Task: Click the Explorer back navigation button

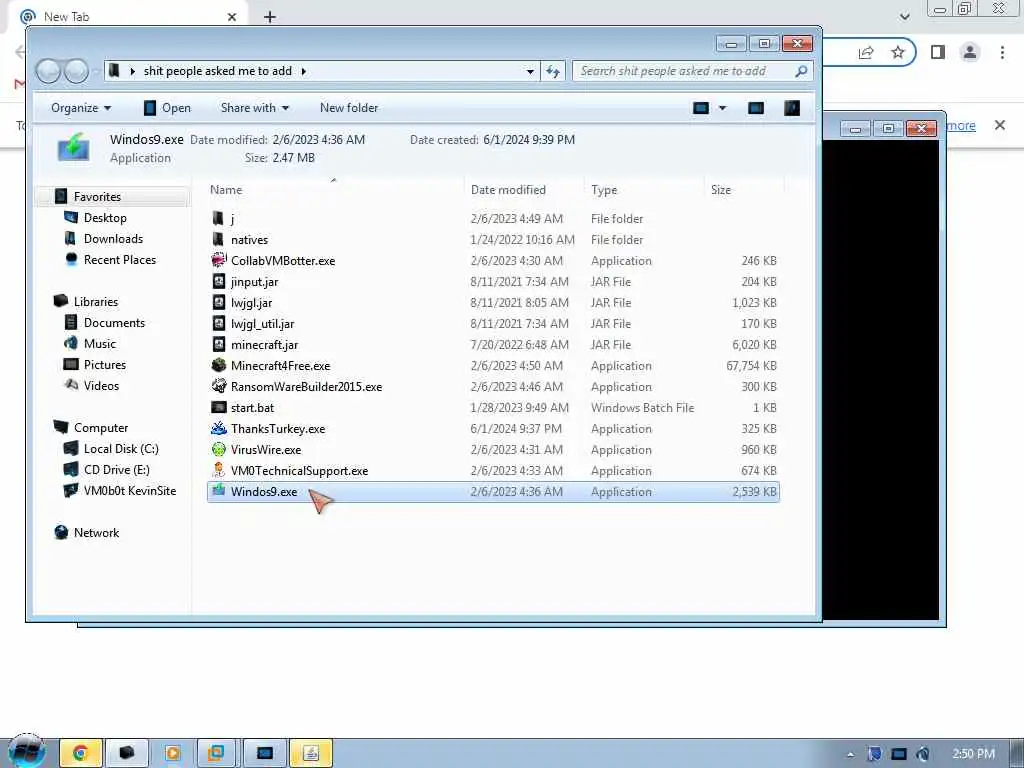Action: (x=48, y=71)
